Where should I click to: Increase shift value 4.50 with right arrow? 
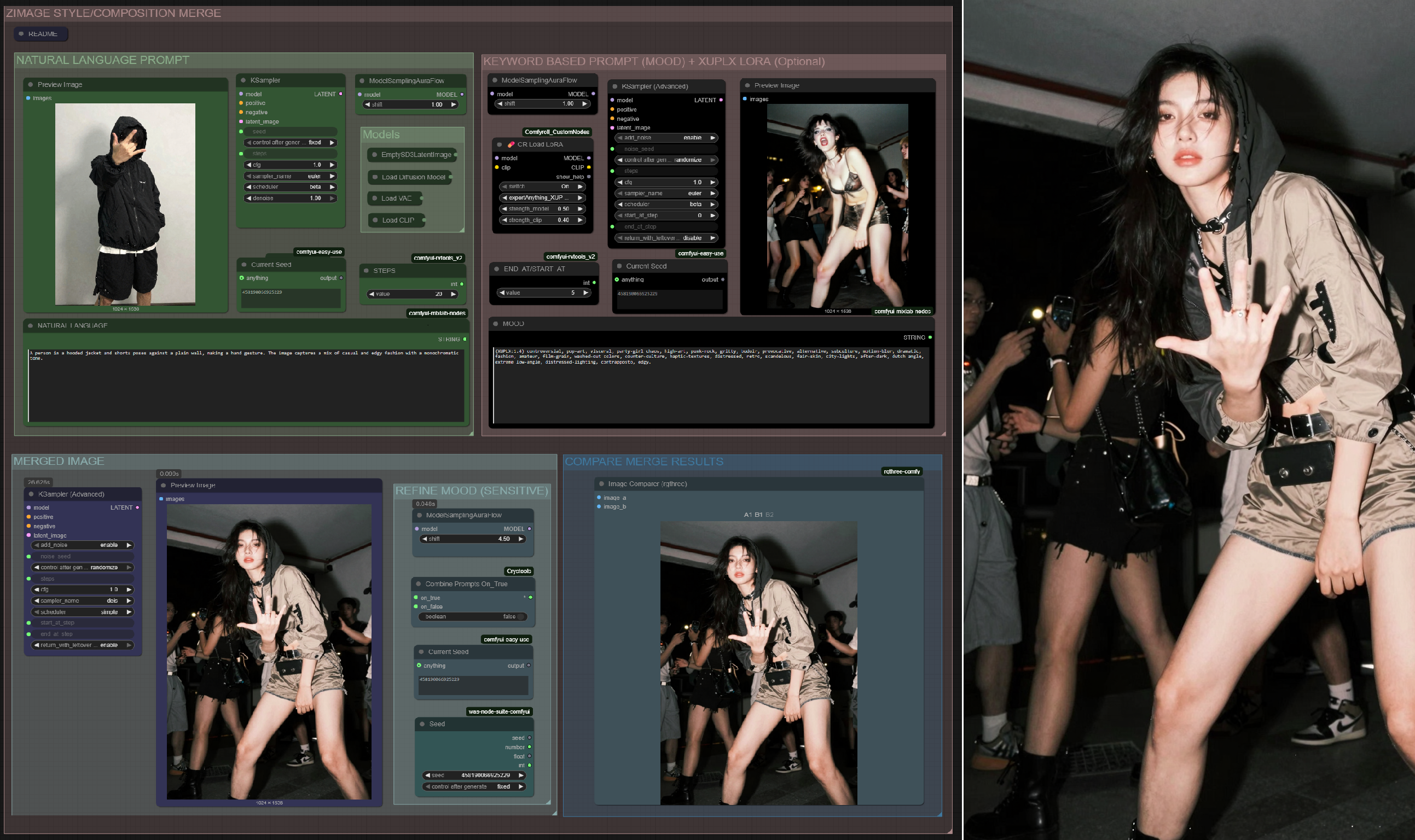coord(521,539)
